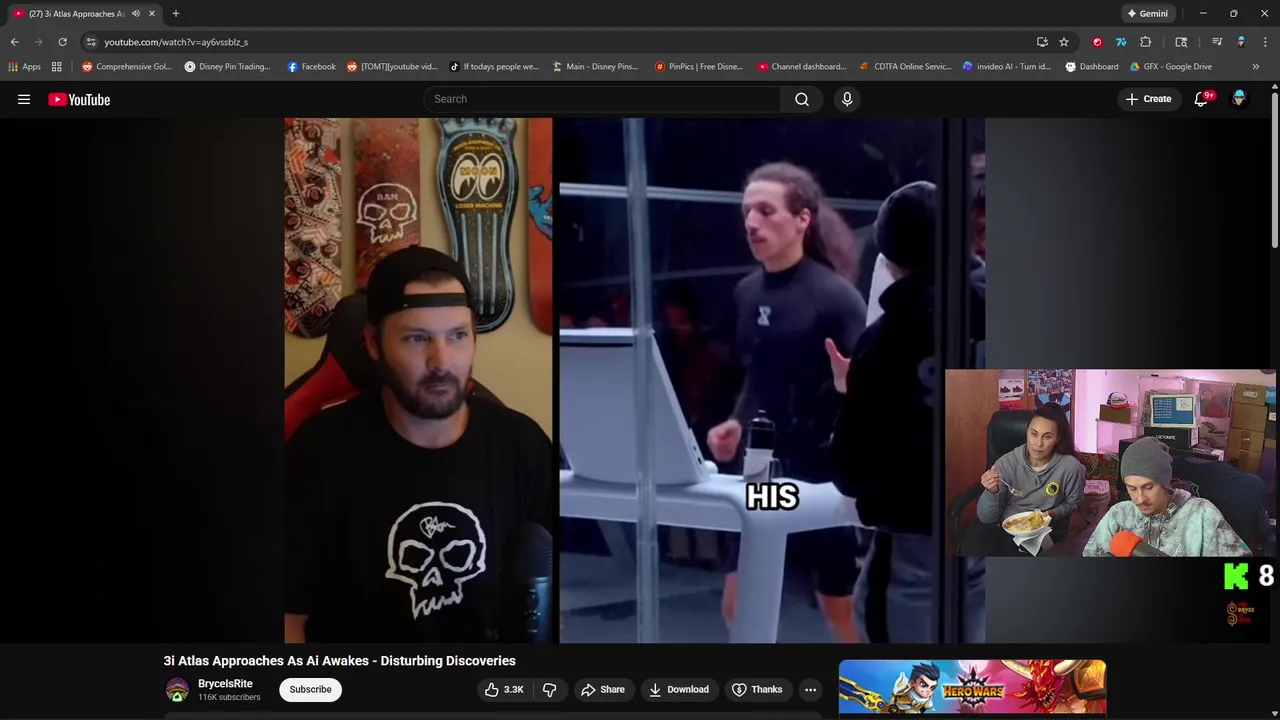Activate voice search microphone
The image size is (1280, 720).
click(x=847, y=99)
